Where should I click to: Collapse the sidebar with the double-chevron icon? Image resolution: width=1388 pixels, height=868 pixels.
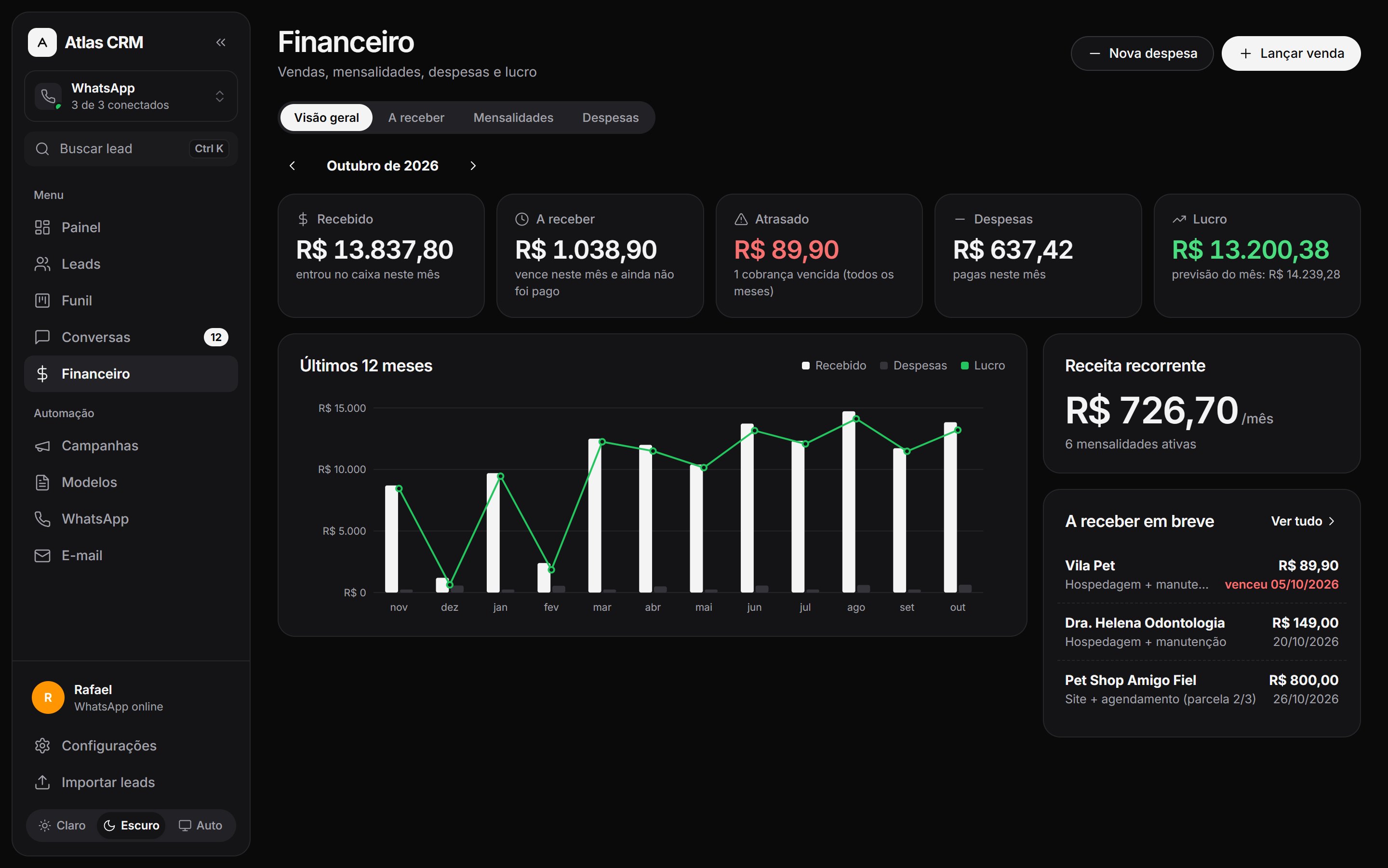coord(221,42)
